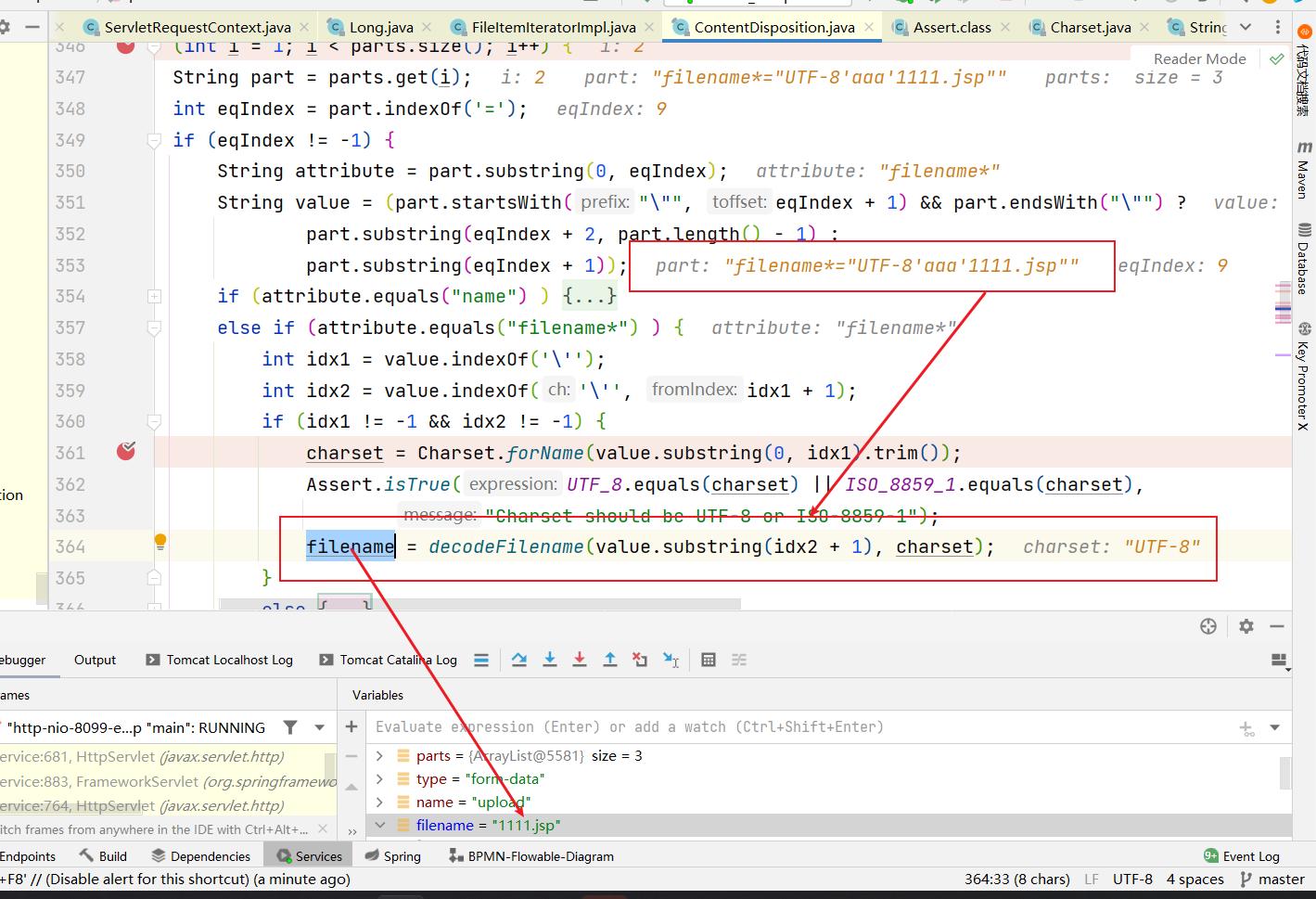Collapse the if block fold marker on line 349

[154, 140]
